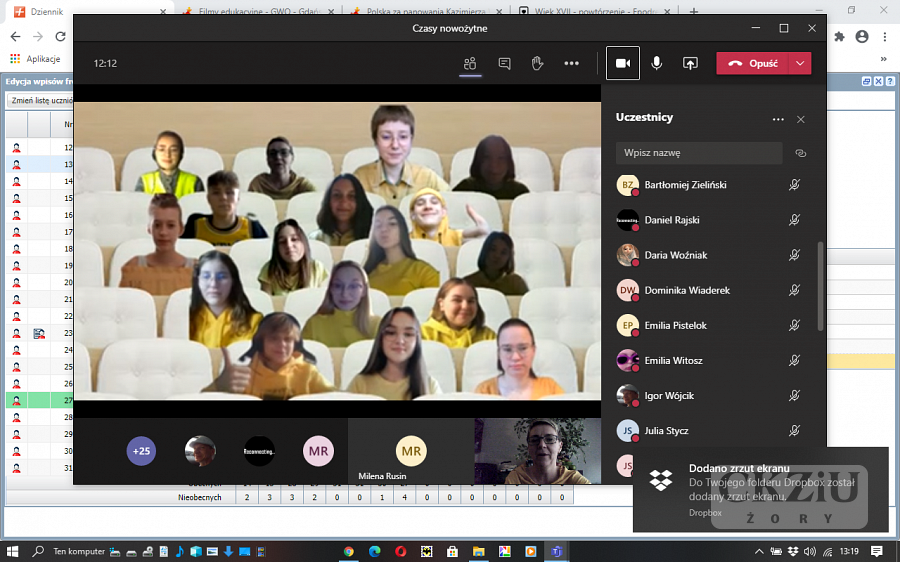
Task: Open participants panel more options ellipsis
Action: [x=778, y=119]
